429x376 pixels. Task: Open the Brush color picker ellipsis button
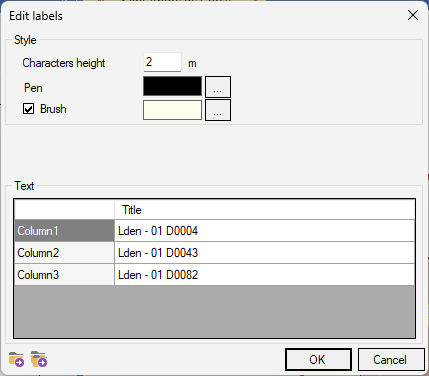point(218,110)
